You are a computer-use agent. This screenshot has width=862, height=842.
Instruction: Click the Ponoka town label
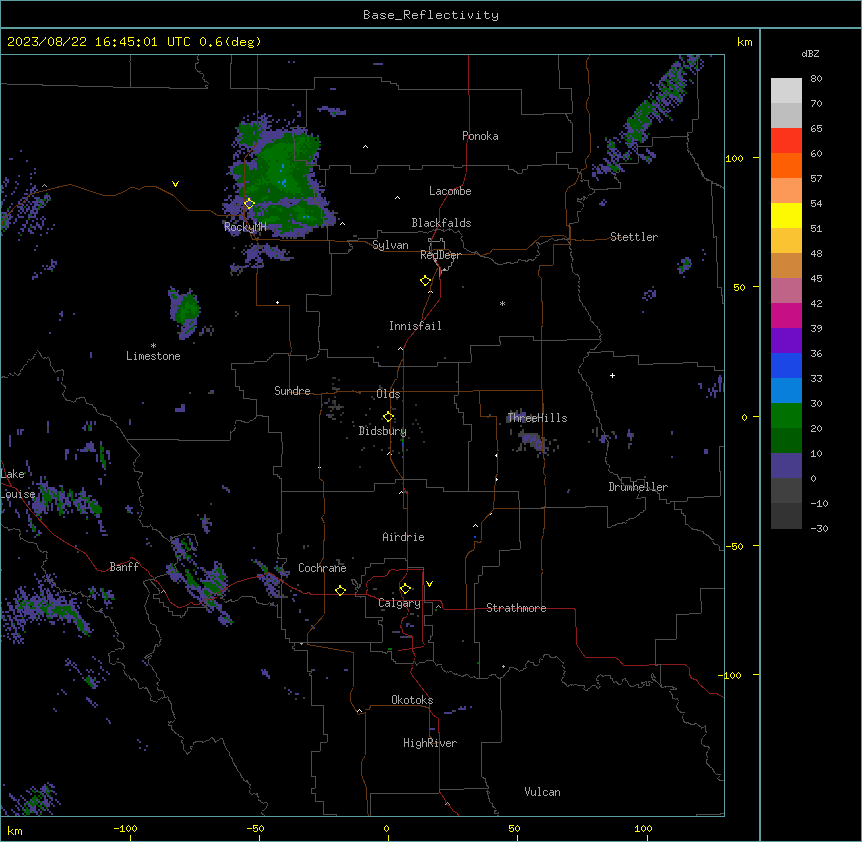(480, 136)
